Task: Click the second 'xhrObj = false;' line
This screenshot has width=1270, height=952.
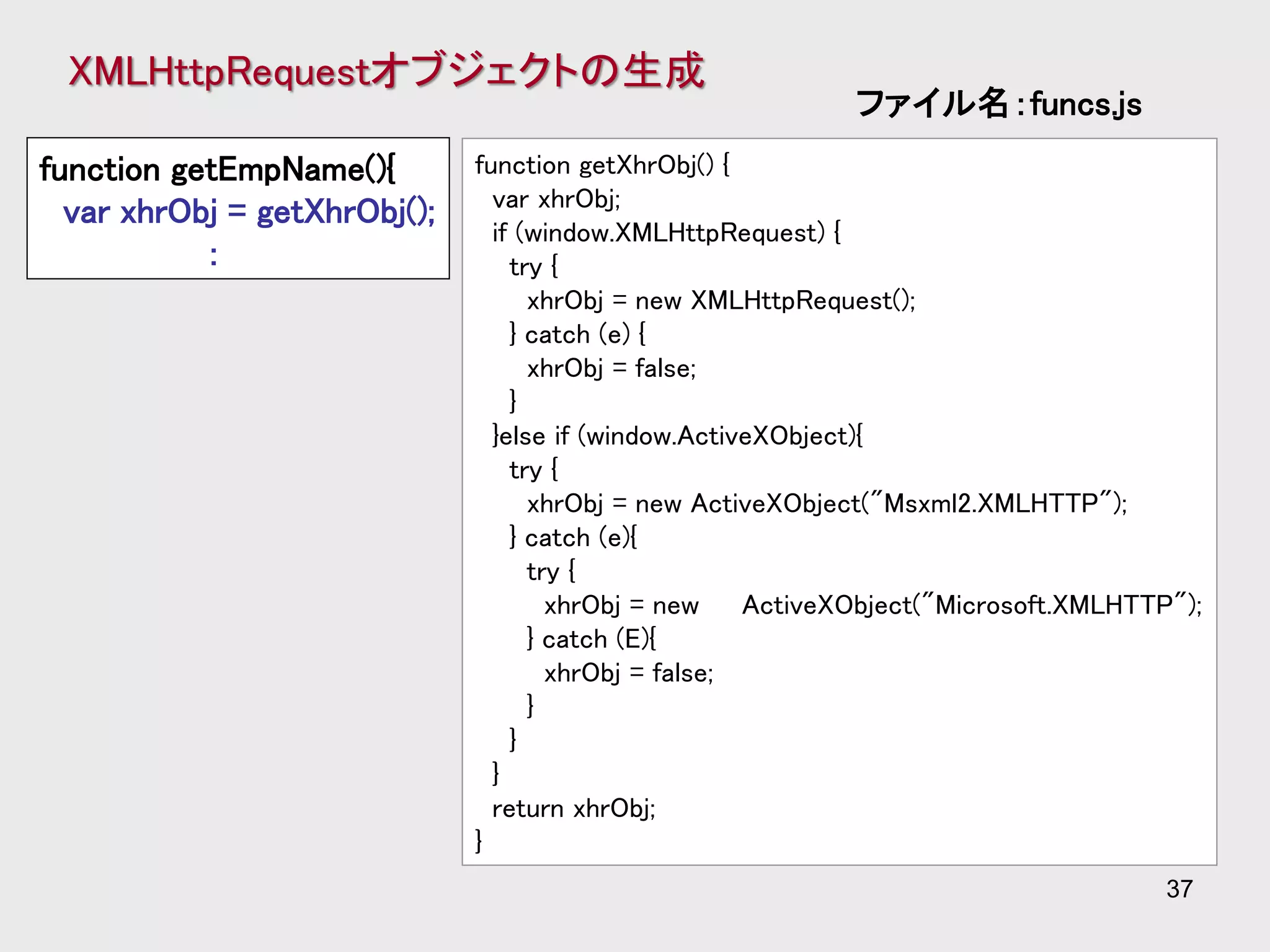Action: [x=629, y=673]
